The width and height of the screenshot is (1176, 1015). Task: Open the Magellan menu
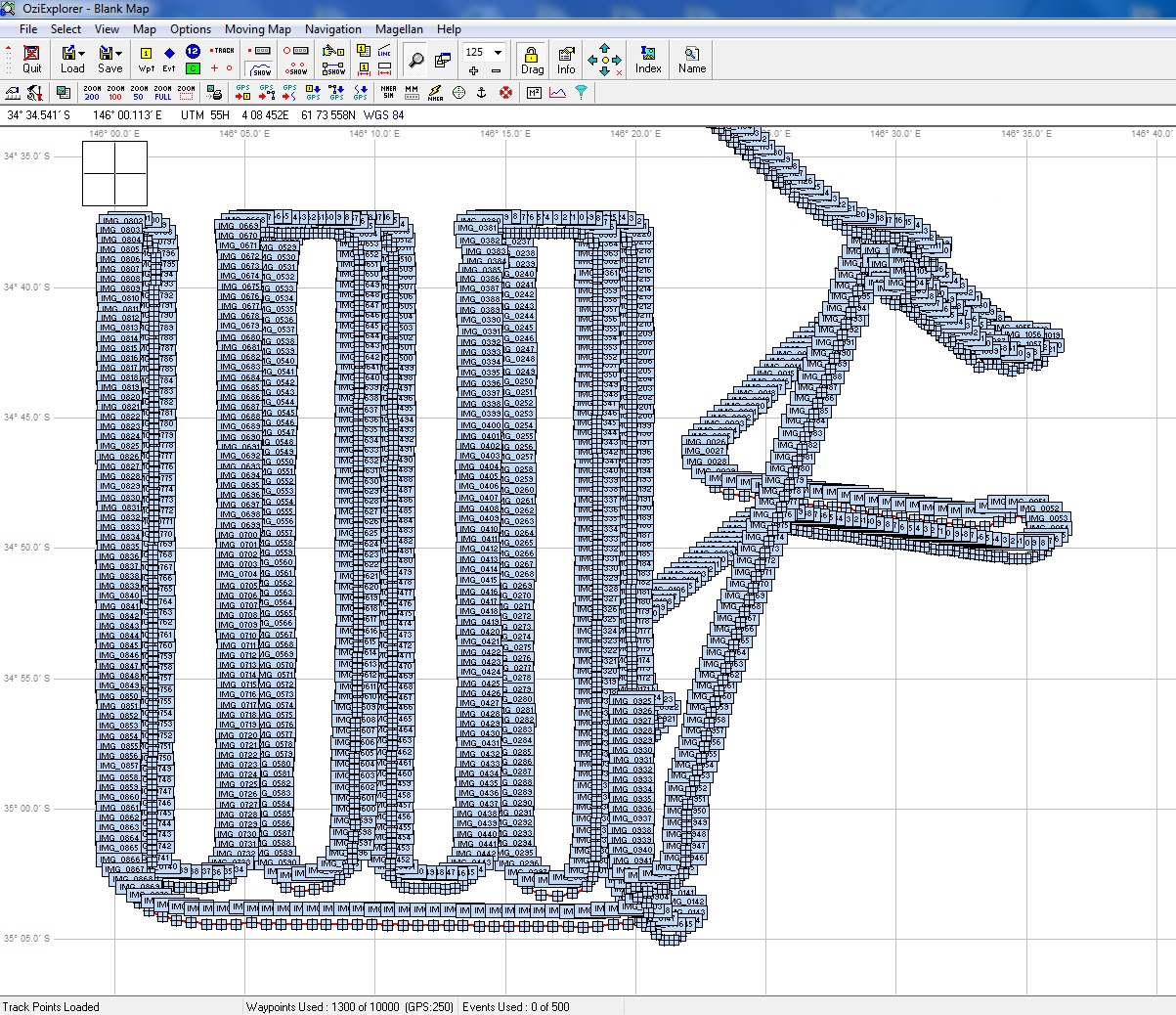coord(399,29)
